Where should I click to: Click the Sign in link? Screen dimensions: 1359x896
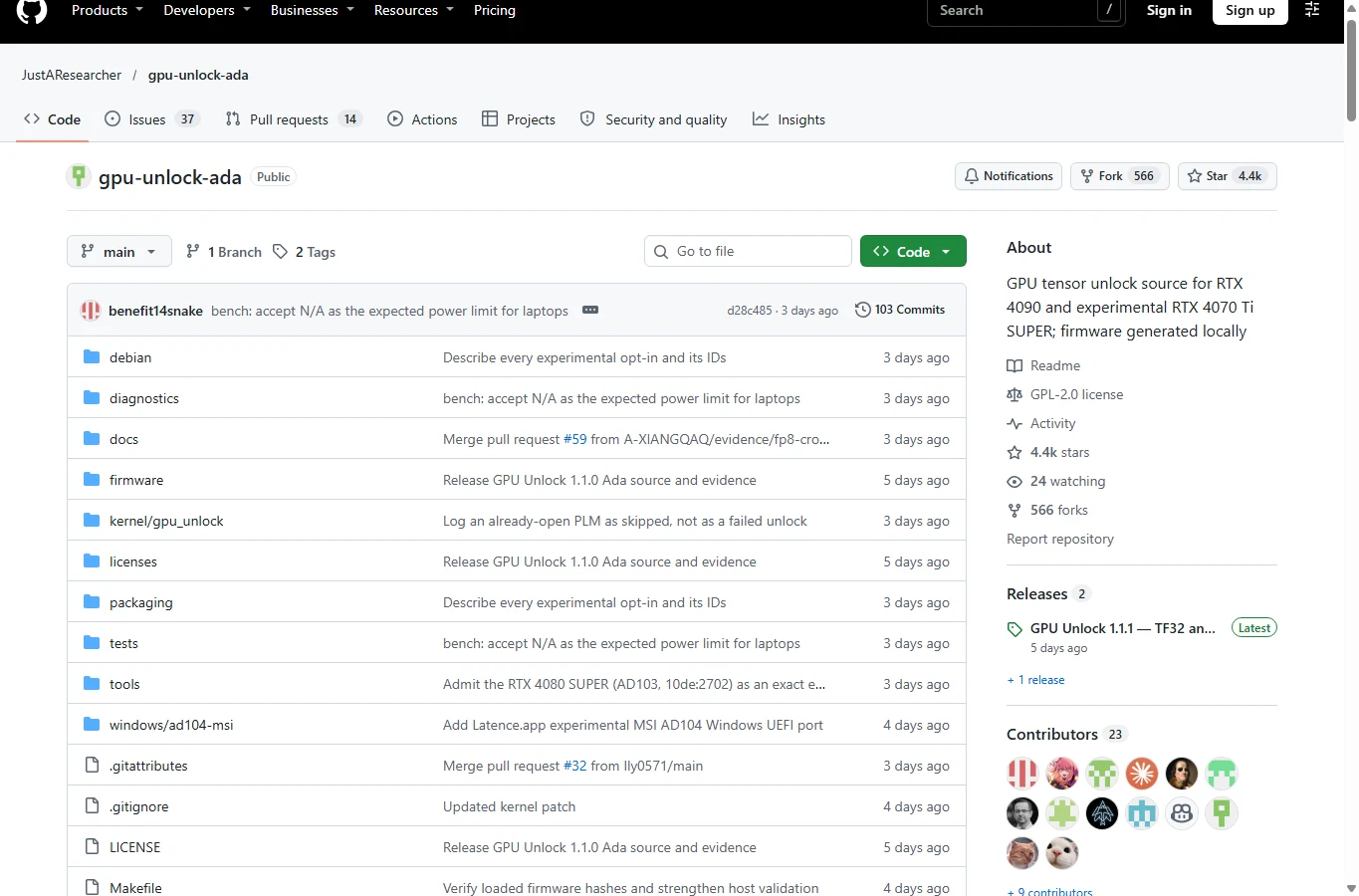pyautogui.click(x=1169, y=10)
